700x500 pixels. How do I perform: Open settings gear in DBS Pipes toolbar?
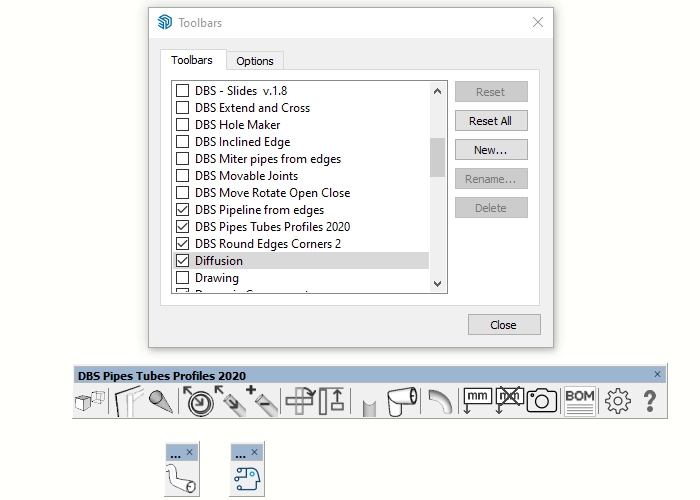click(x=618, y=401)
